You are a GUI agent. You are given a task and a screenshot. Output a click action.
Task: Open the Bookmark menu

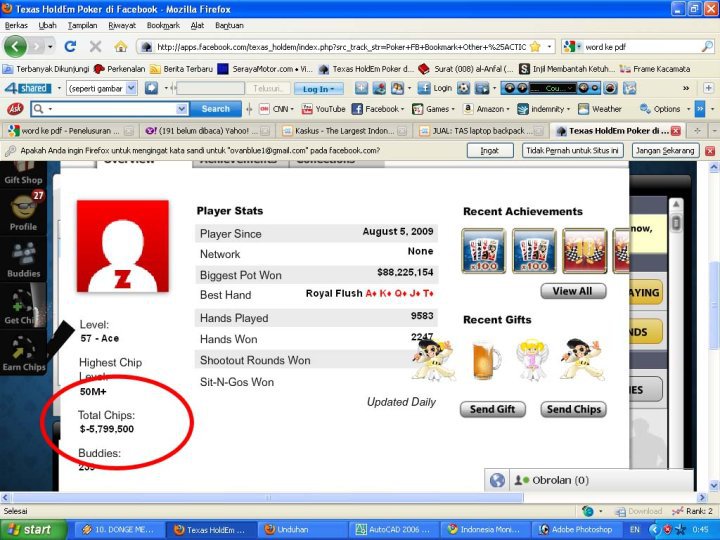pos(163,25)
